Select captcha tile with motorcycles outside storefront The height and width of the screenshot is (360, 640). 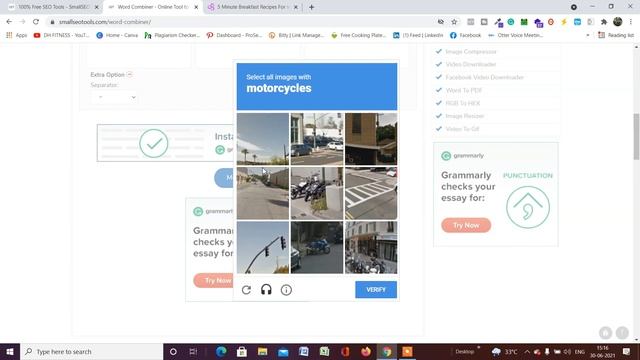371,247
